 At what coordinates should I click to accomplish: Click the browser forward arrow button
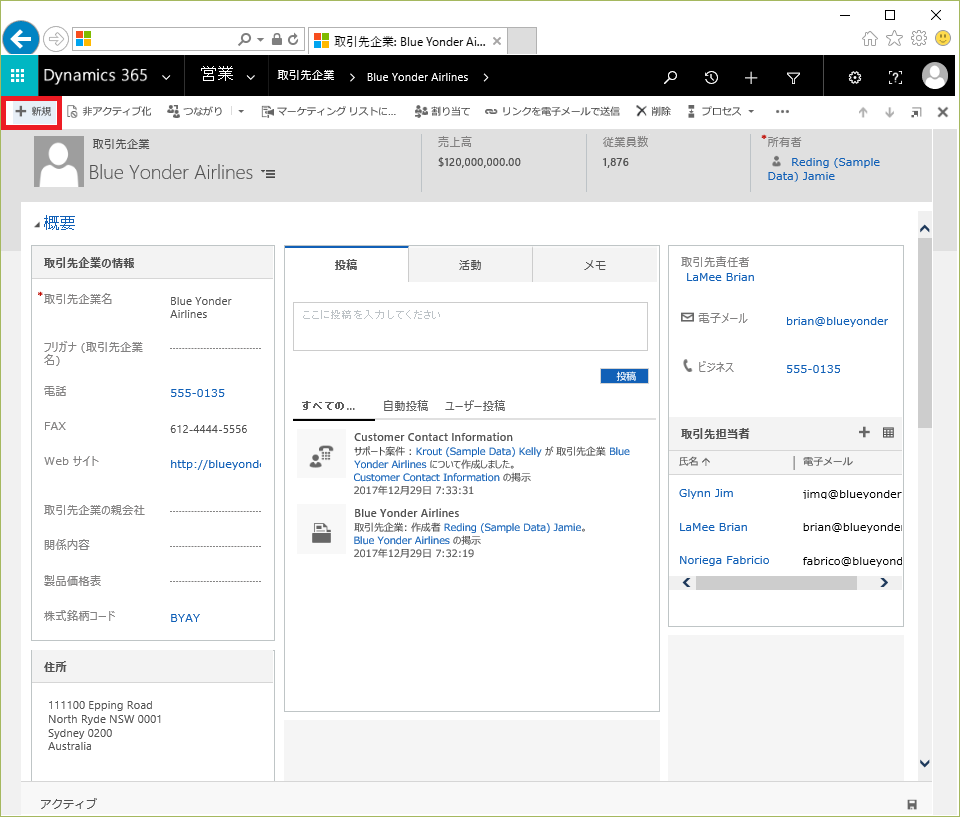(56, 40)
